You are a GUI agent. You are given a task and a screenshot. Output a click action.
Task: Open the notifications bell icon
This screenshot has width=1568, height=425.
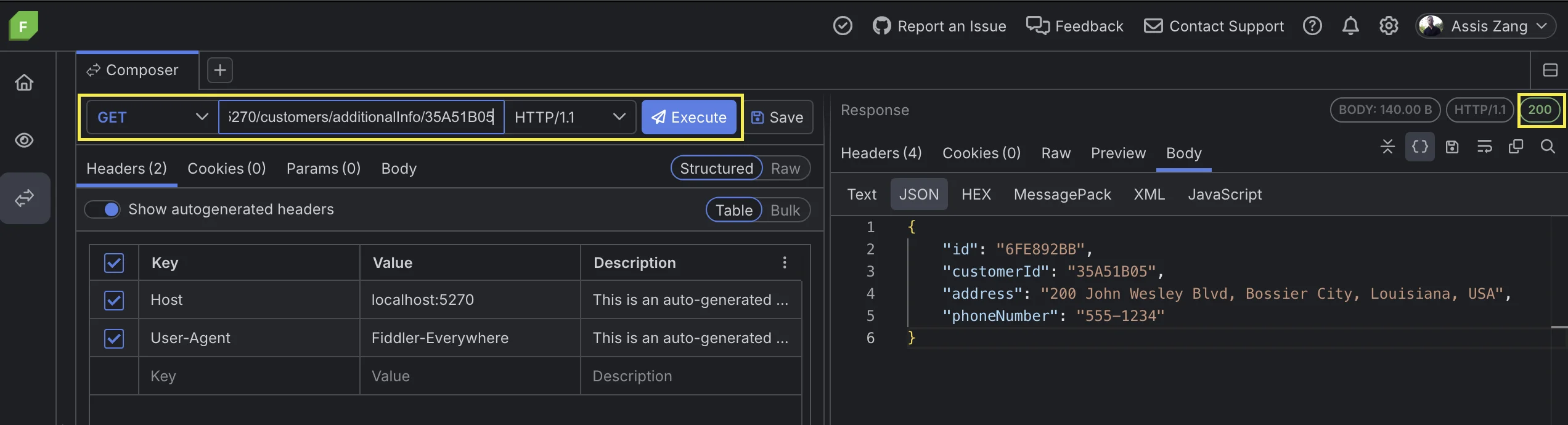click(x=1350, y=26)
